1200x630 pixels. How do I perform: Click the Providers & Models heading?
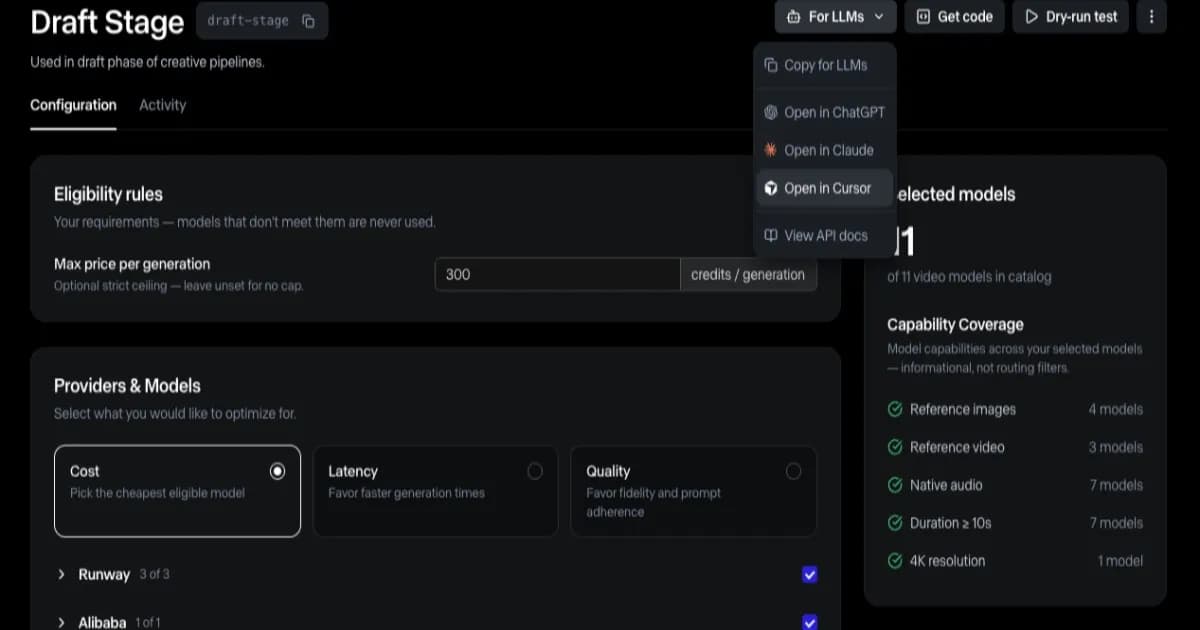[127, 386]
